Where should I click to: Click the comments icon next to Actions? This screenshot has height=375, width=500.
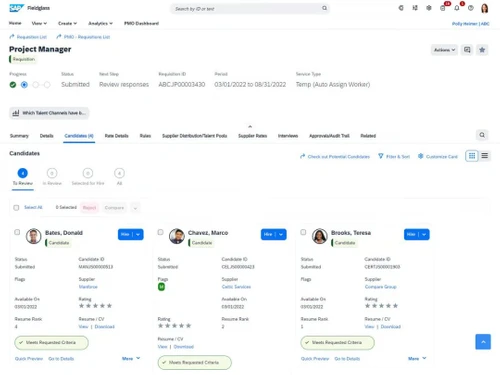pyautogui.click(x=467, y=50)
